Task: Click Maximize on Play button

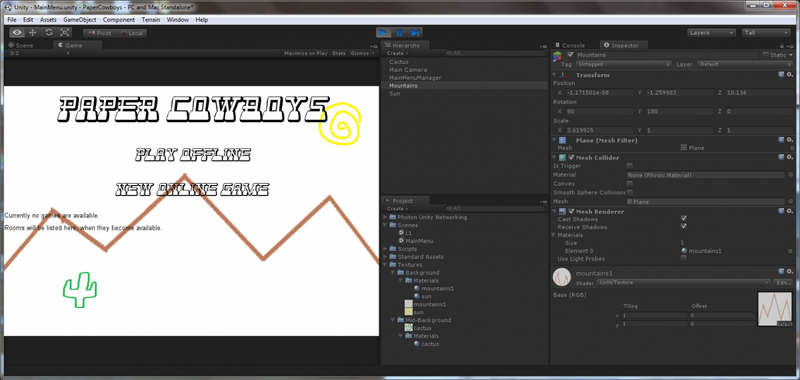Action: point(306,53)
